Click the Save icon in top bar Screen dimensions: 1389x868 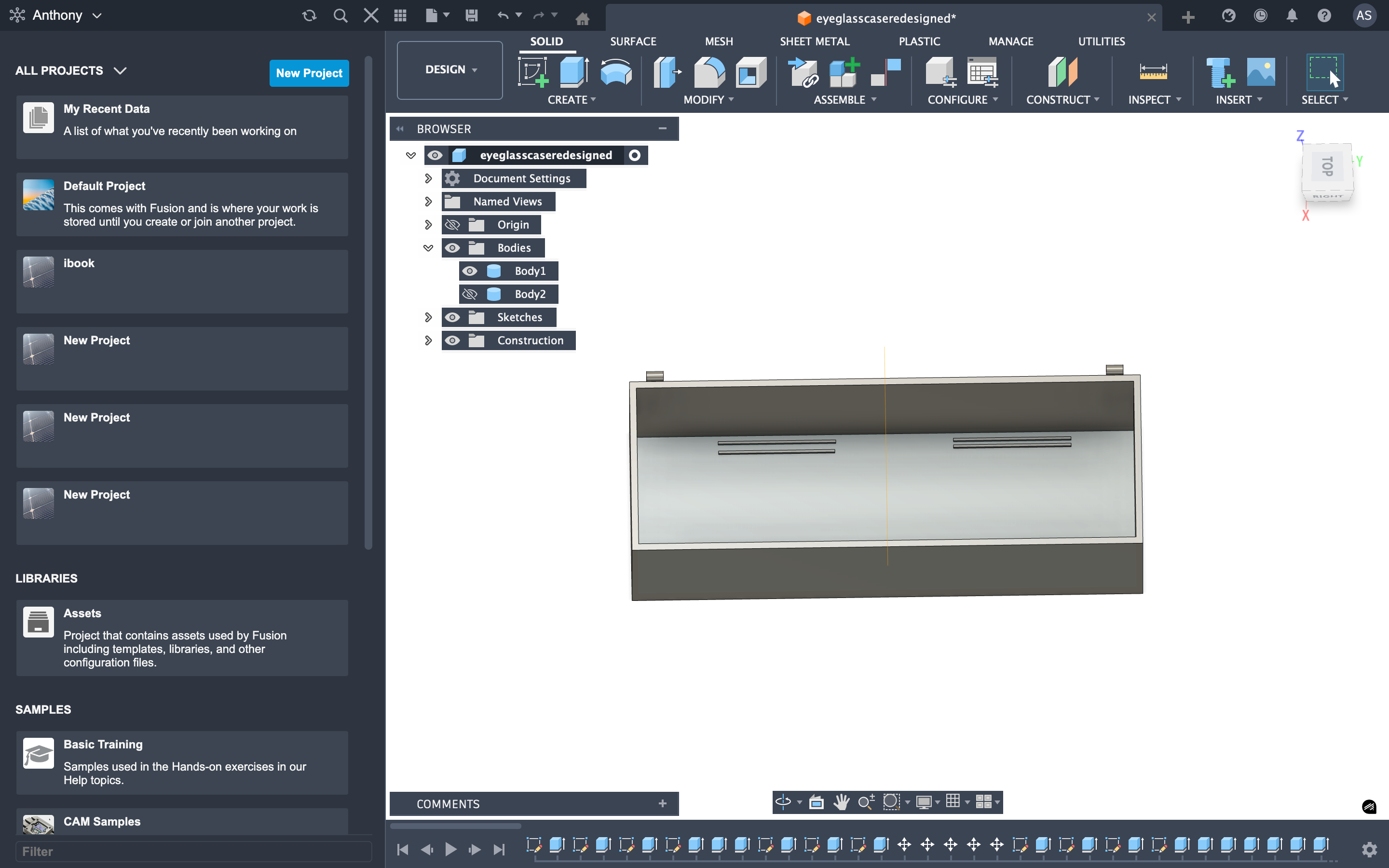tap(471, 15)
